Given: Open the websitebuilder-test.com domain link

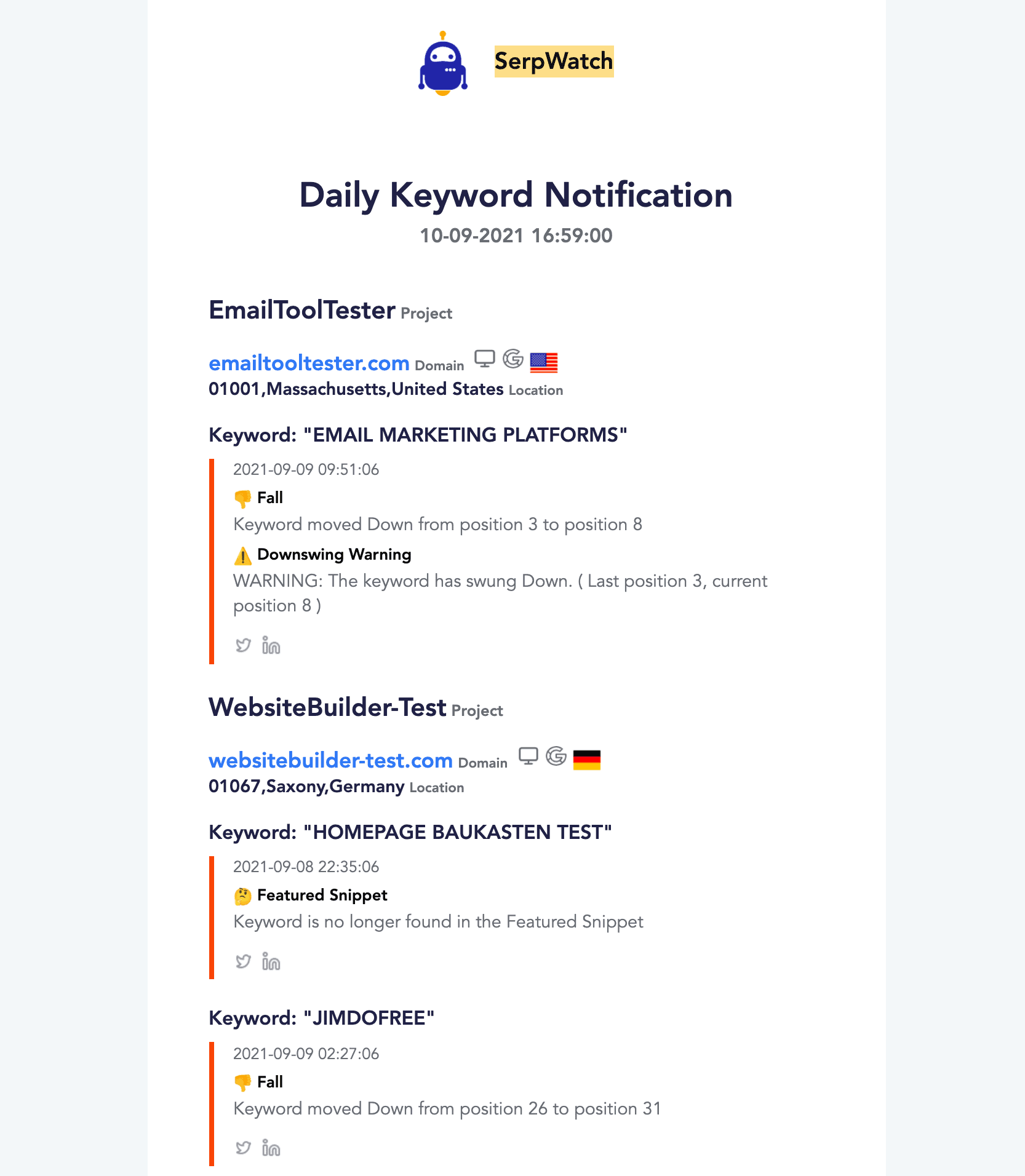Looking at the screenshot, I should tap(330, 760).
